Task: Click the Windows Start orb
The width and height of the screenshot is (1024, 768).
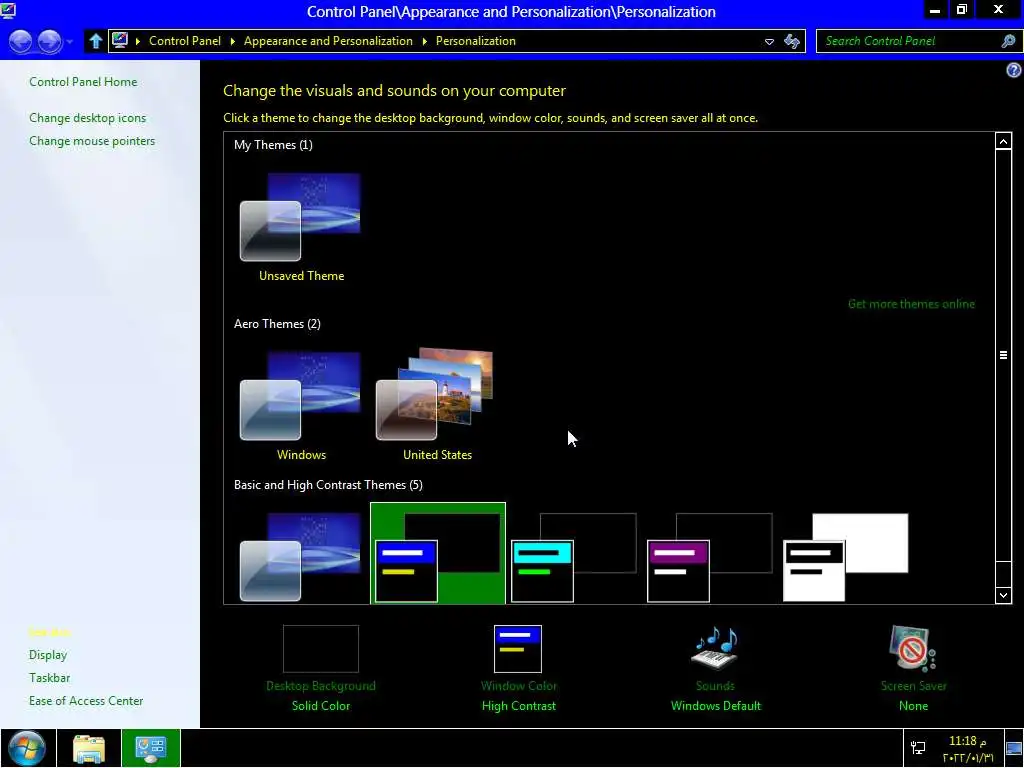Action: pyautogui.click(x=27, y=748)
